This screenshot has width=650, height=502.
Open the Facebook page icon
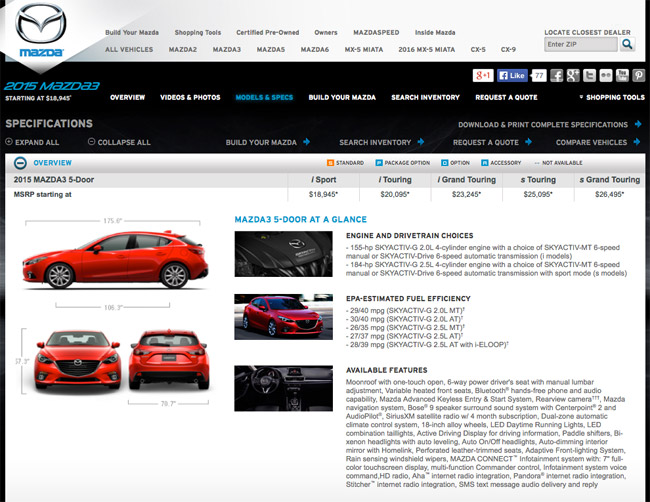[556, 75]
